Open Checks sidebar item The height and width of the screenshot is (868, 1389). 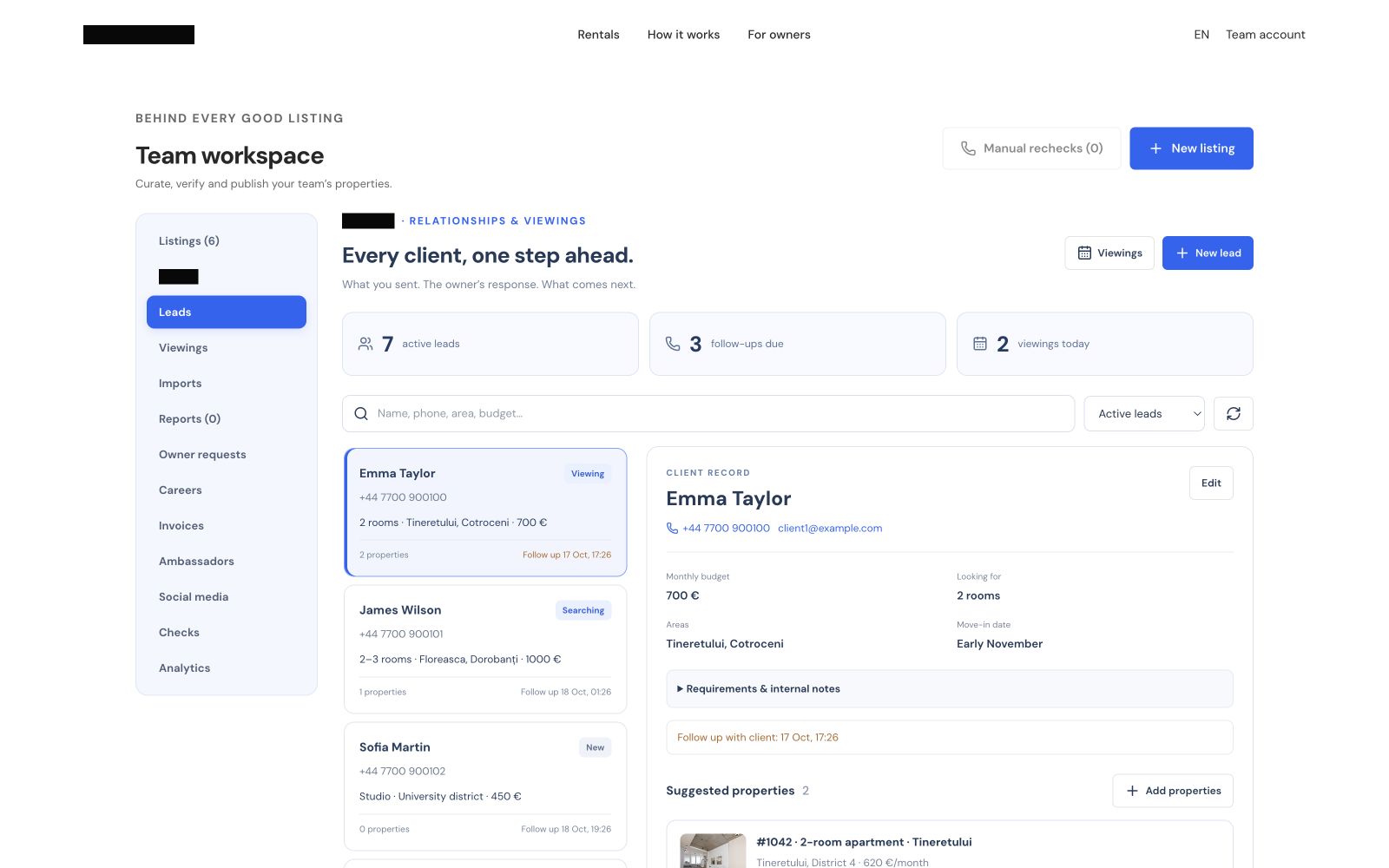point(227,633)
